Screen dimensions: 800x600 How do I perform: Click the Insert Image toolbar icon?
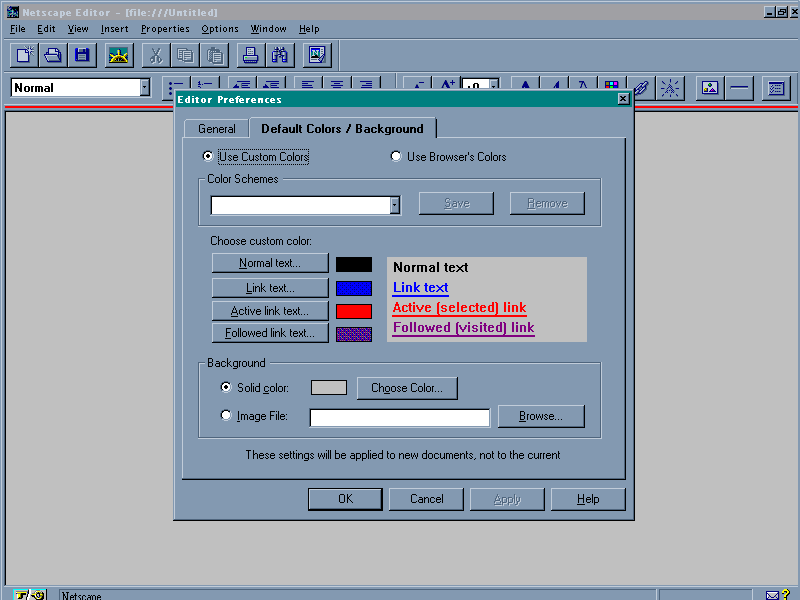click(710, 88)
